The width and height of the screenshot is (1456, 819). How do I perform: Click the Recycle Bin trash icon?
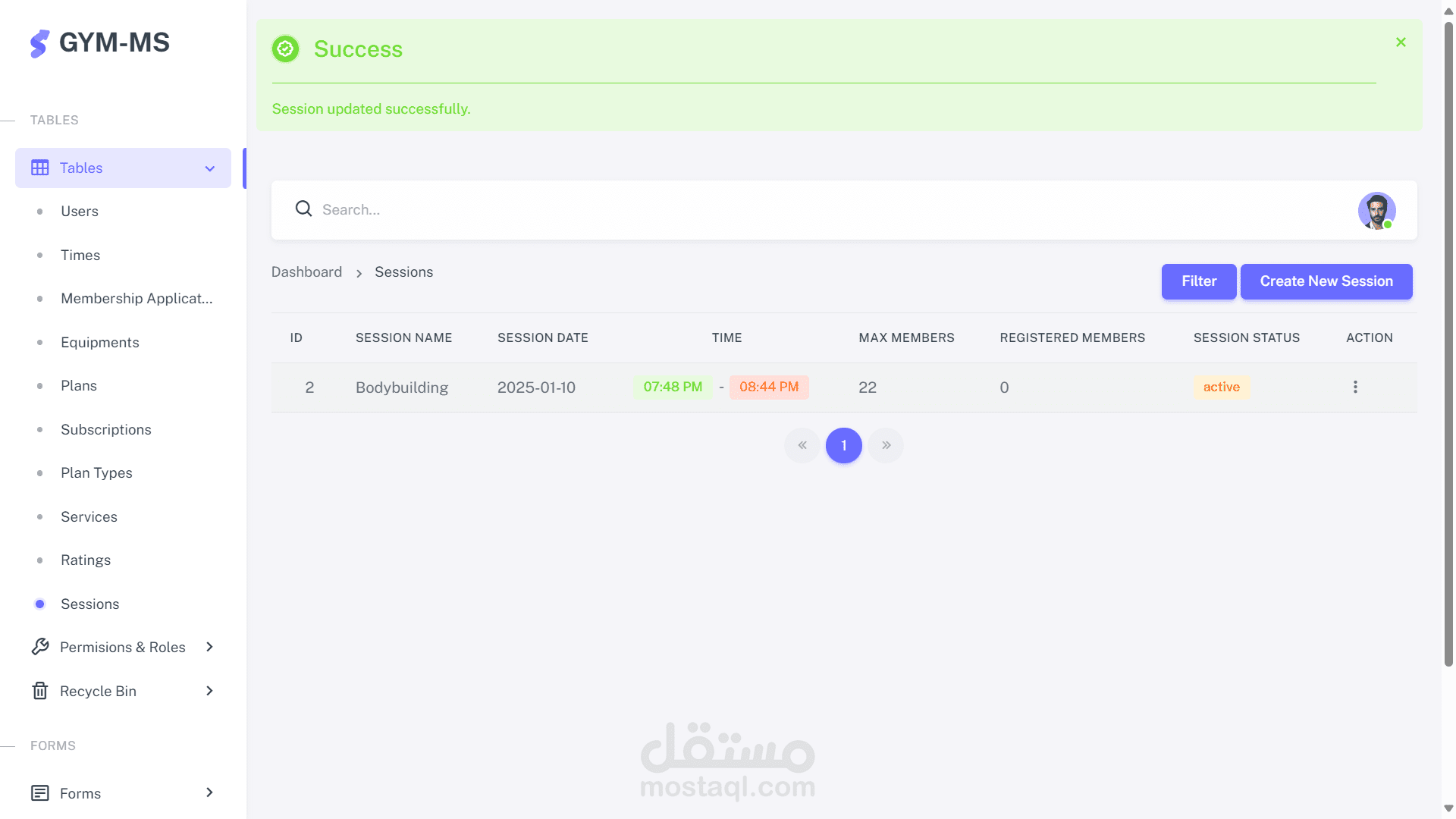pyautogui.click(x=40, y=691)
